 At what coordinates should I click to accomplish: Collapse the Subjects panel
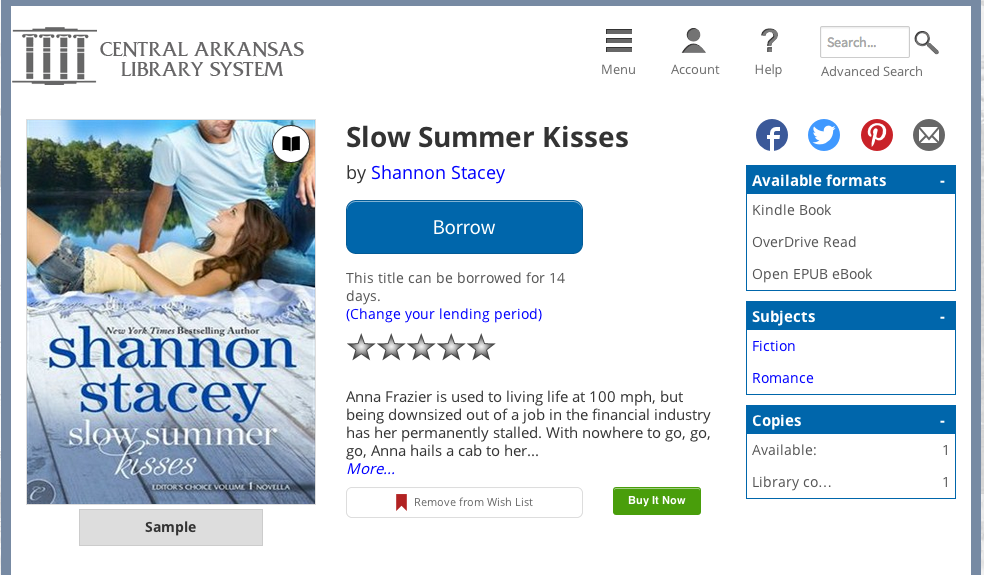[942, 317]
